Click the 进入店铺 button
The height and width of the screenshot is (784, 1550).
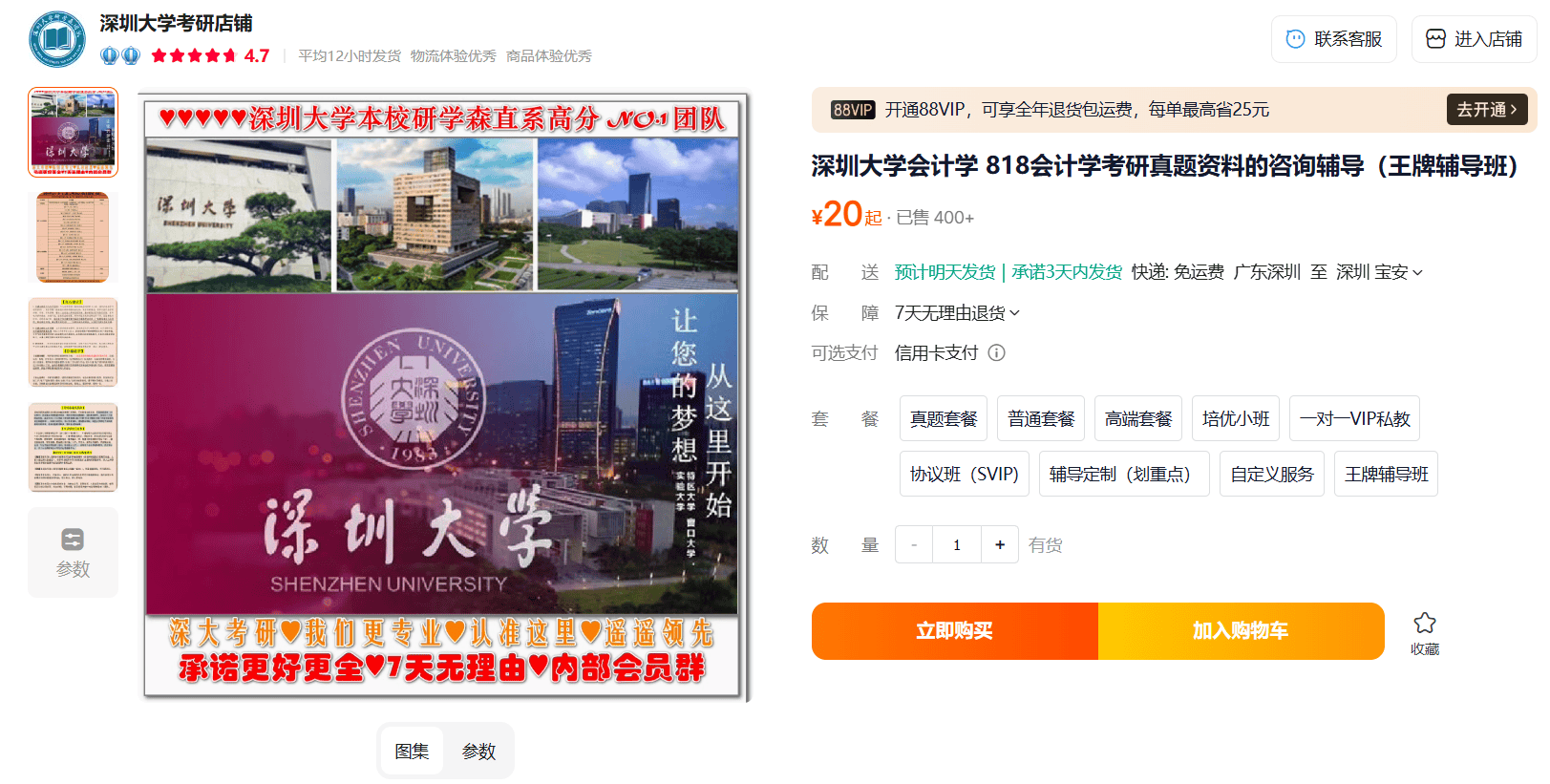tap(1475, 39)
